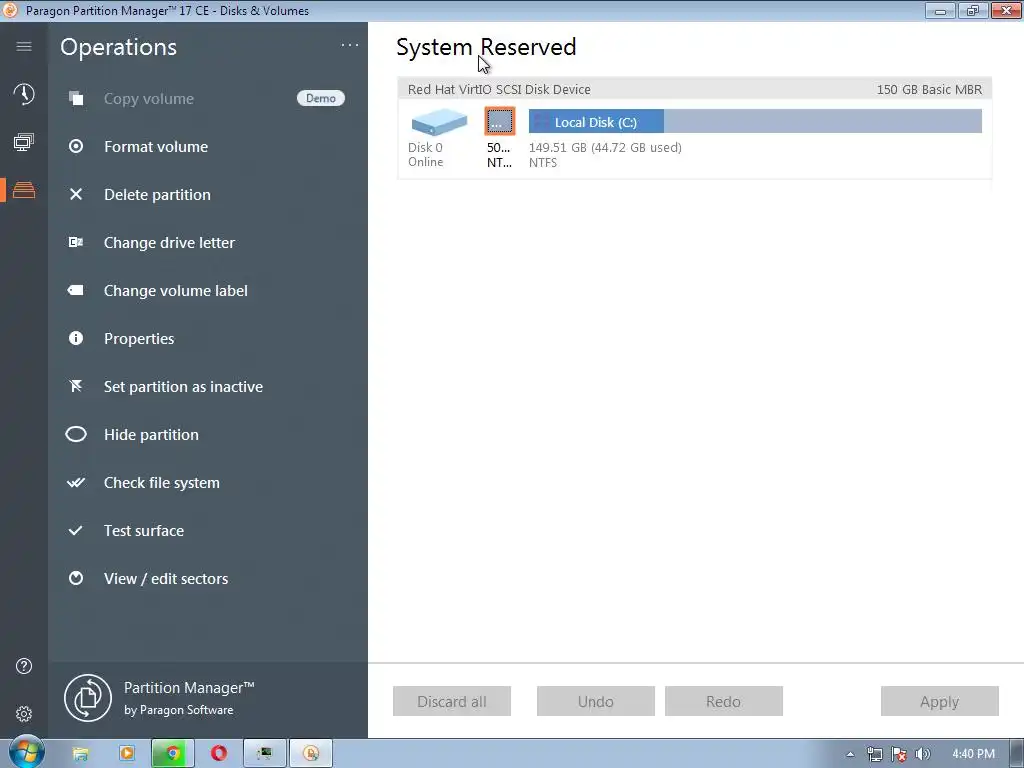Screen dimensions: 1024x768
Task: Choose Copy volume operation
Action: tap(148, 99)
